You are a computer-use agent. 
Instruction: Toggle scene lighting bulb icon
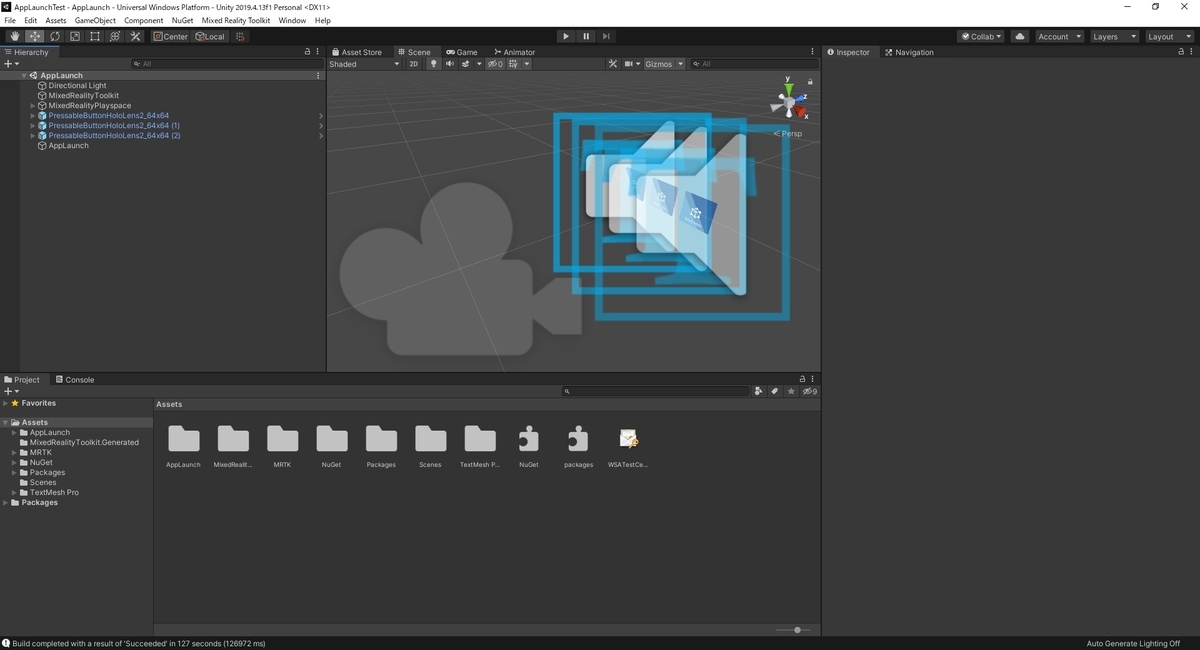tap(434, 64)
